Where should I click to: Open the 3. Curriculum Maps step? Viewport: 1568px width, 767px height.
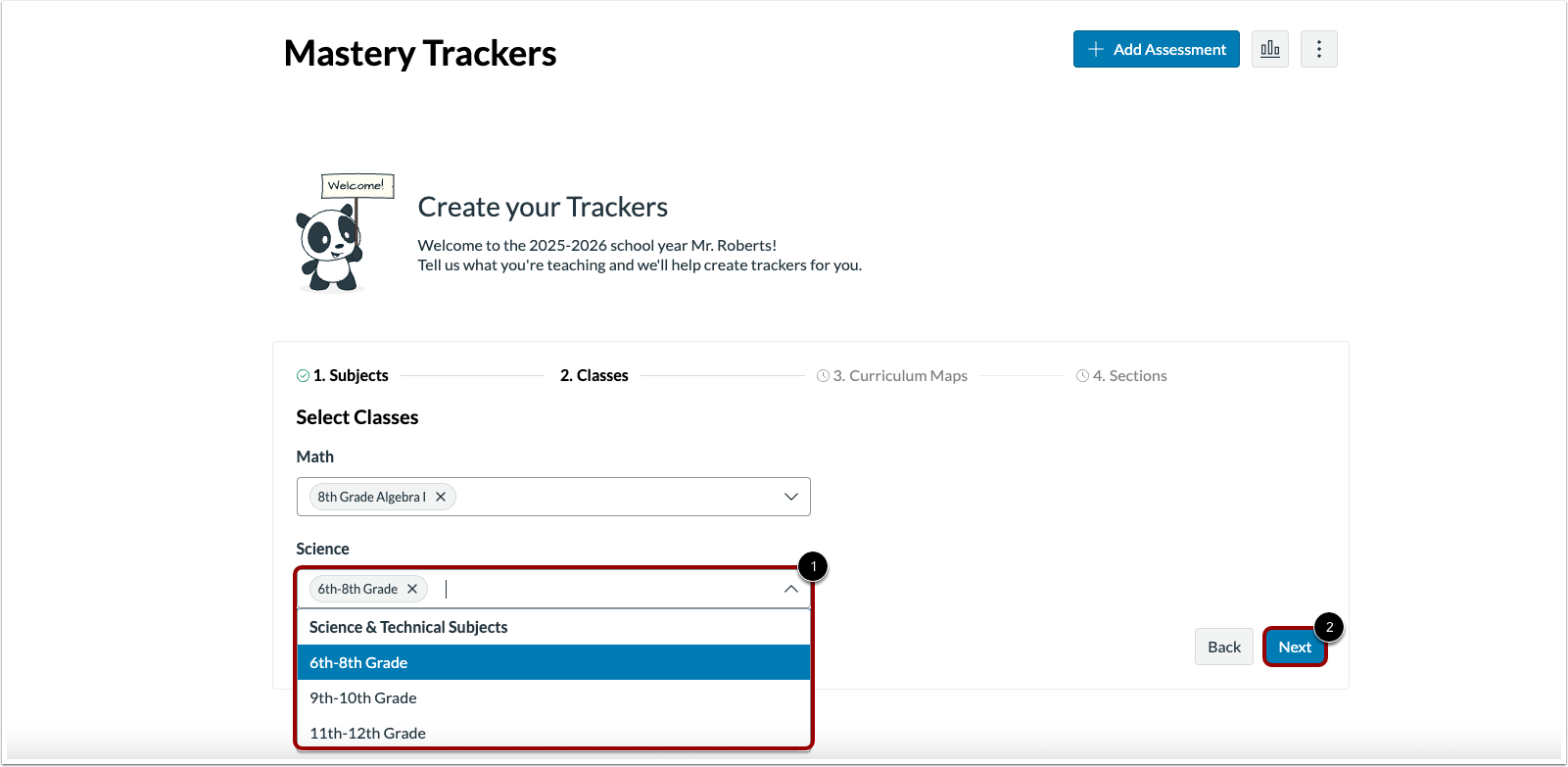900,375
